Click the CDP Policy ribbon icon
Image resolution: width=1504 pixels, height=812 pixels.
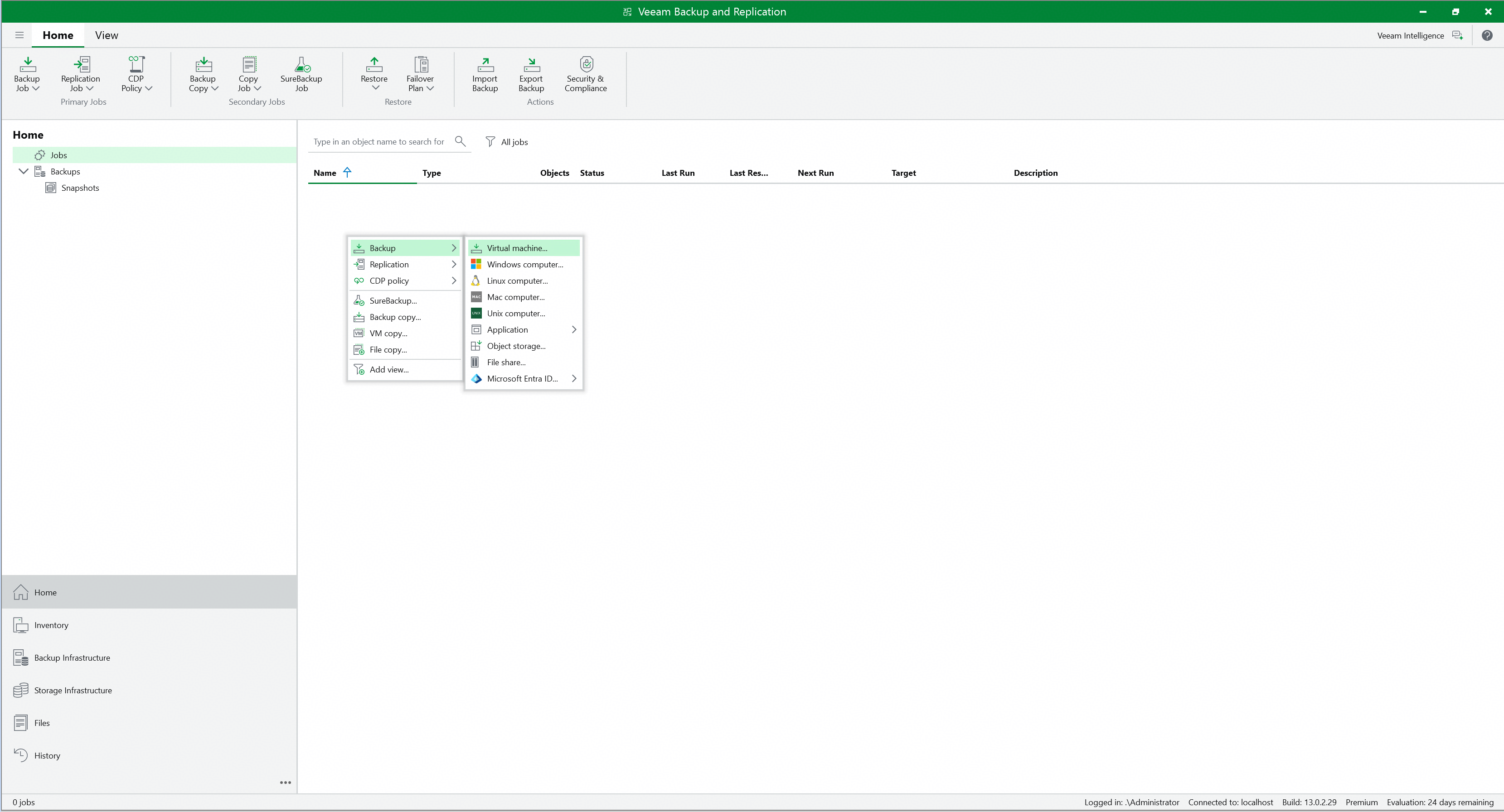pyautogui.click(x=136, y=64)
